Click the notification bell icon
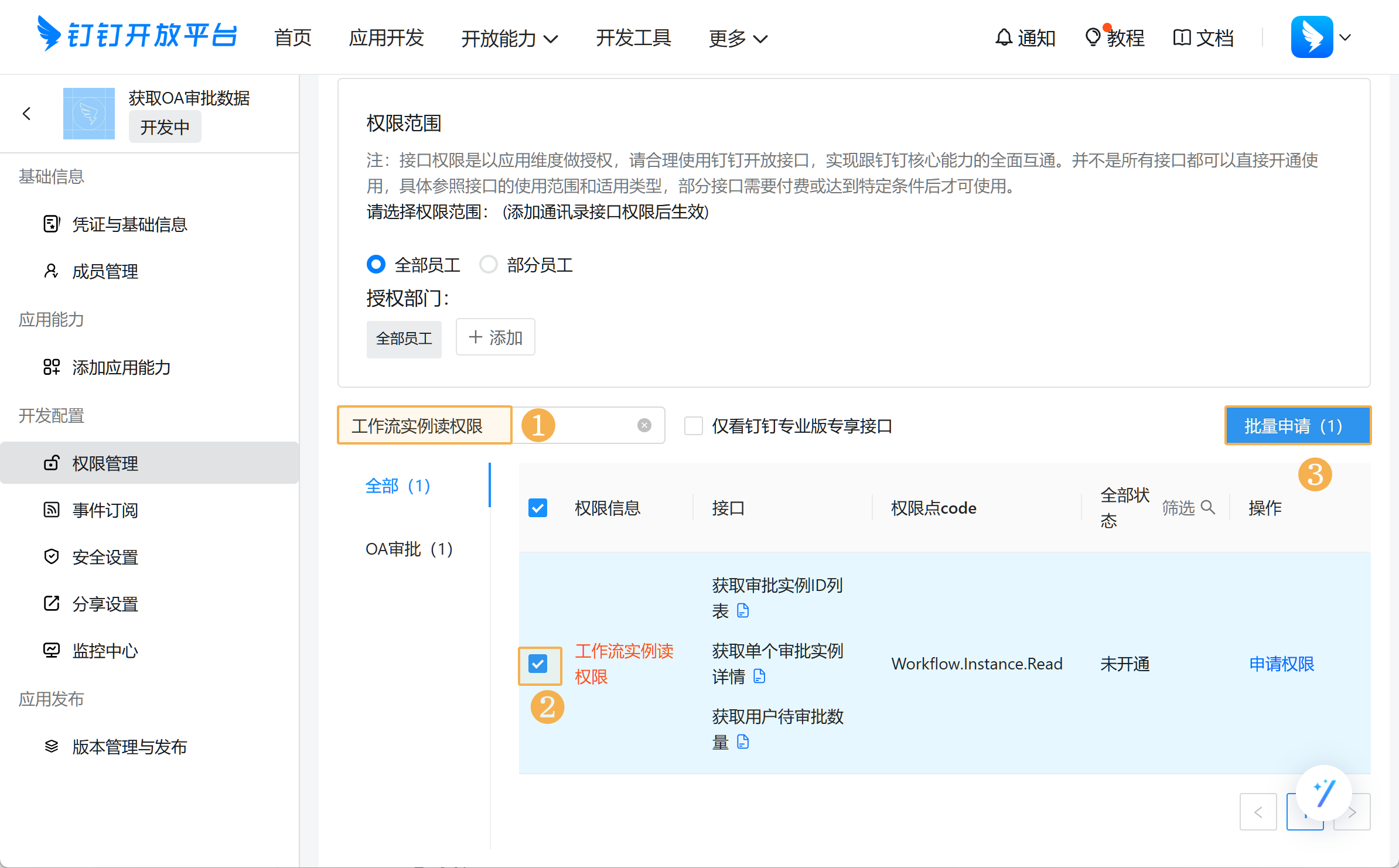The width and height of the screenshot is (1399, 868). tap(1004, 37)
